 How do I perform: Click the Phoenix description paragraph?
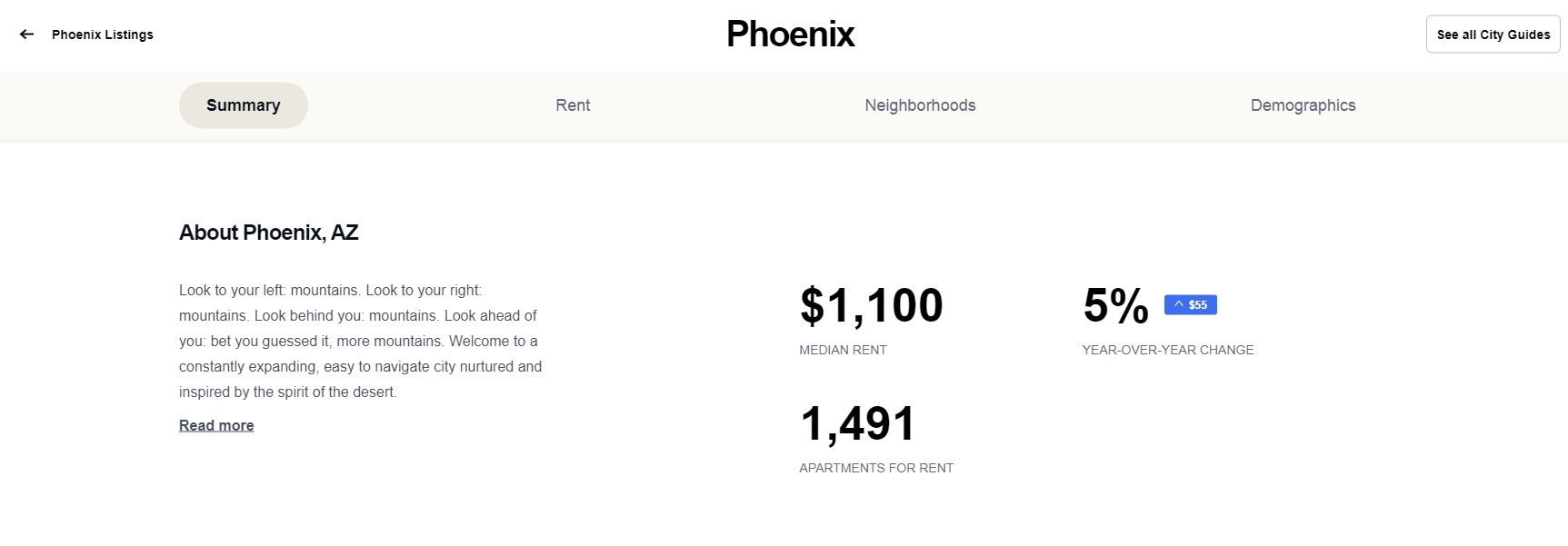pyautogui.click(x=360, y=341)
